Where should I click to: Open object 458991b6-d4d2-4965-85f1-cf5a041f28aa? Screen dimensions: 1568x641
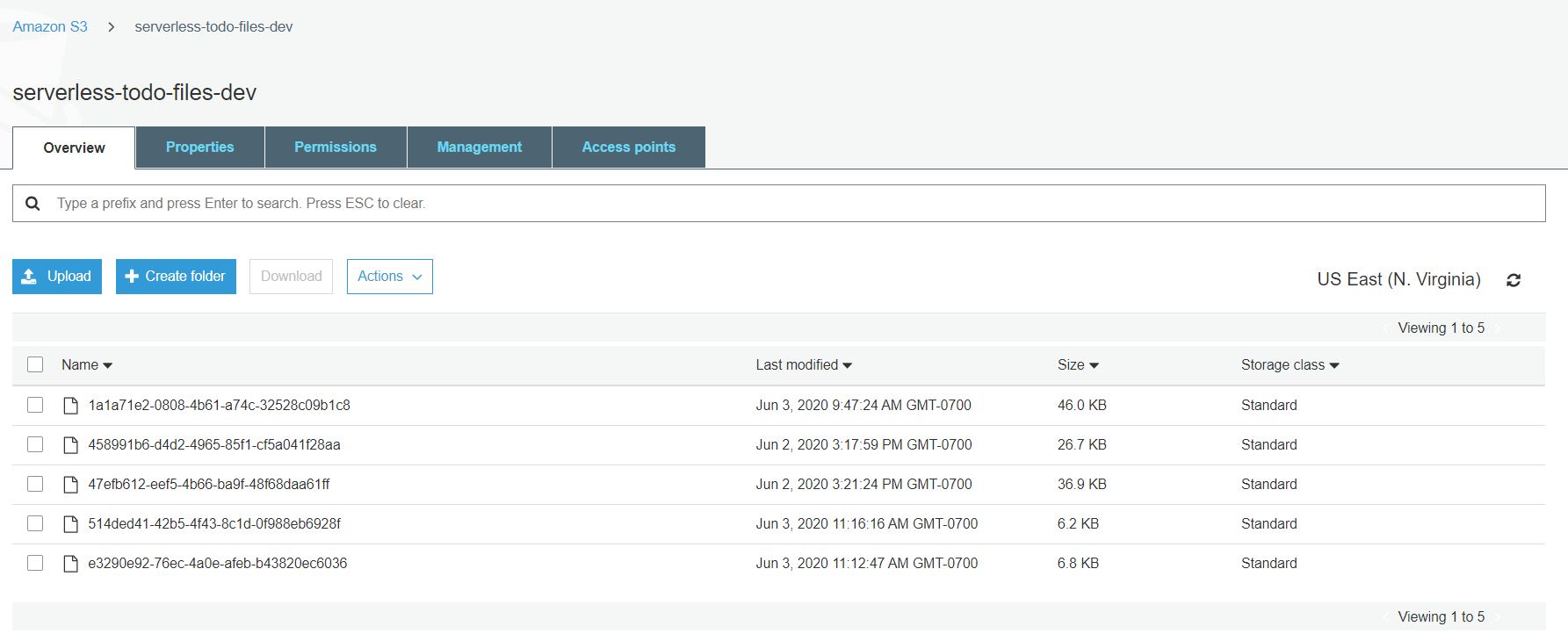coord(214,444)
